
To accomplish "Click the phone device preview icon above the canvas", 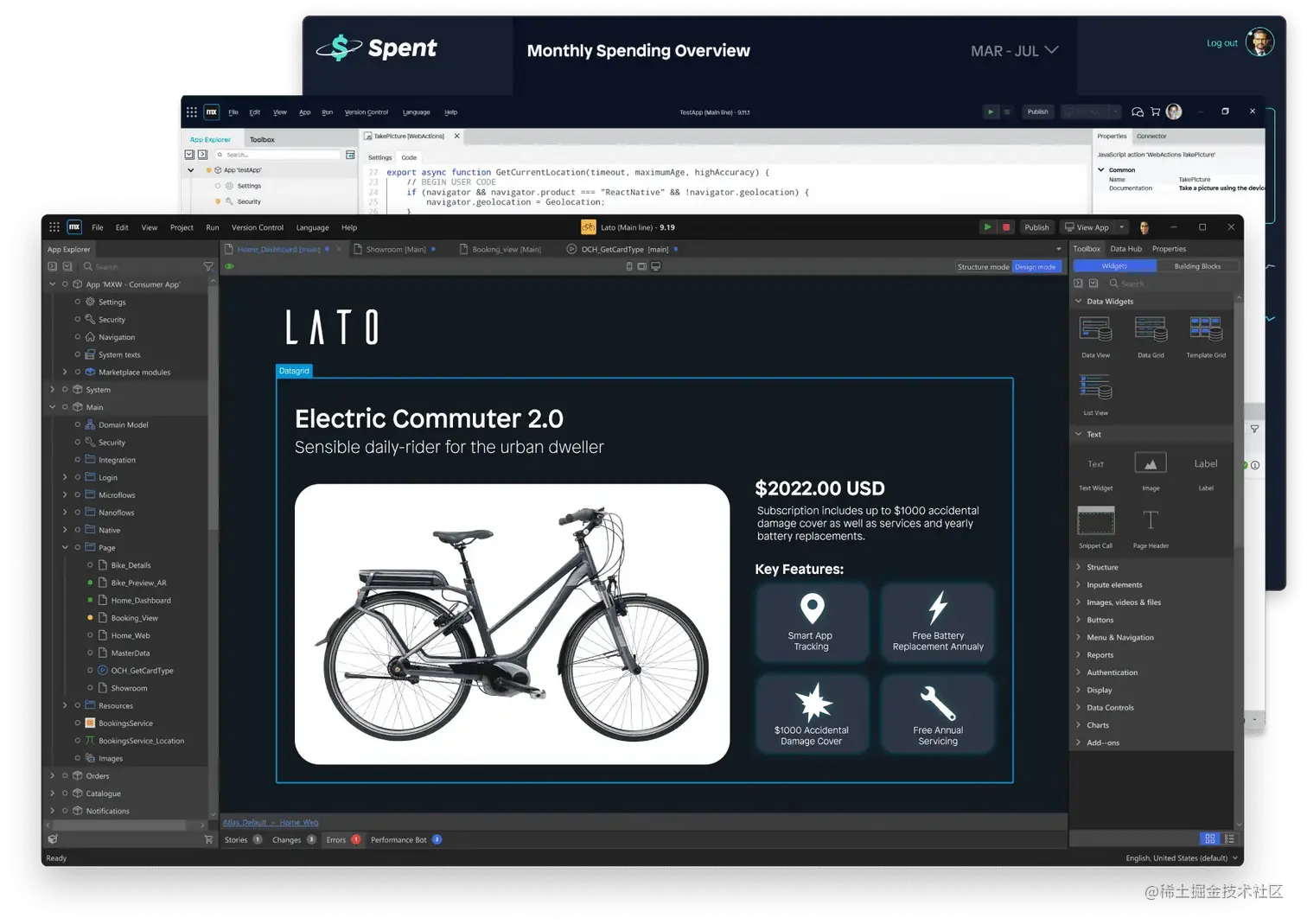I will (629, 266).
